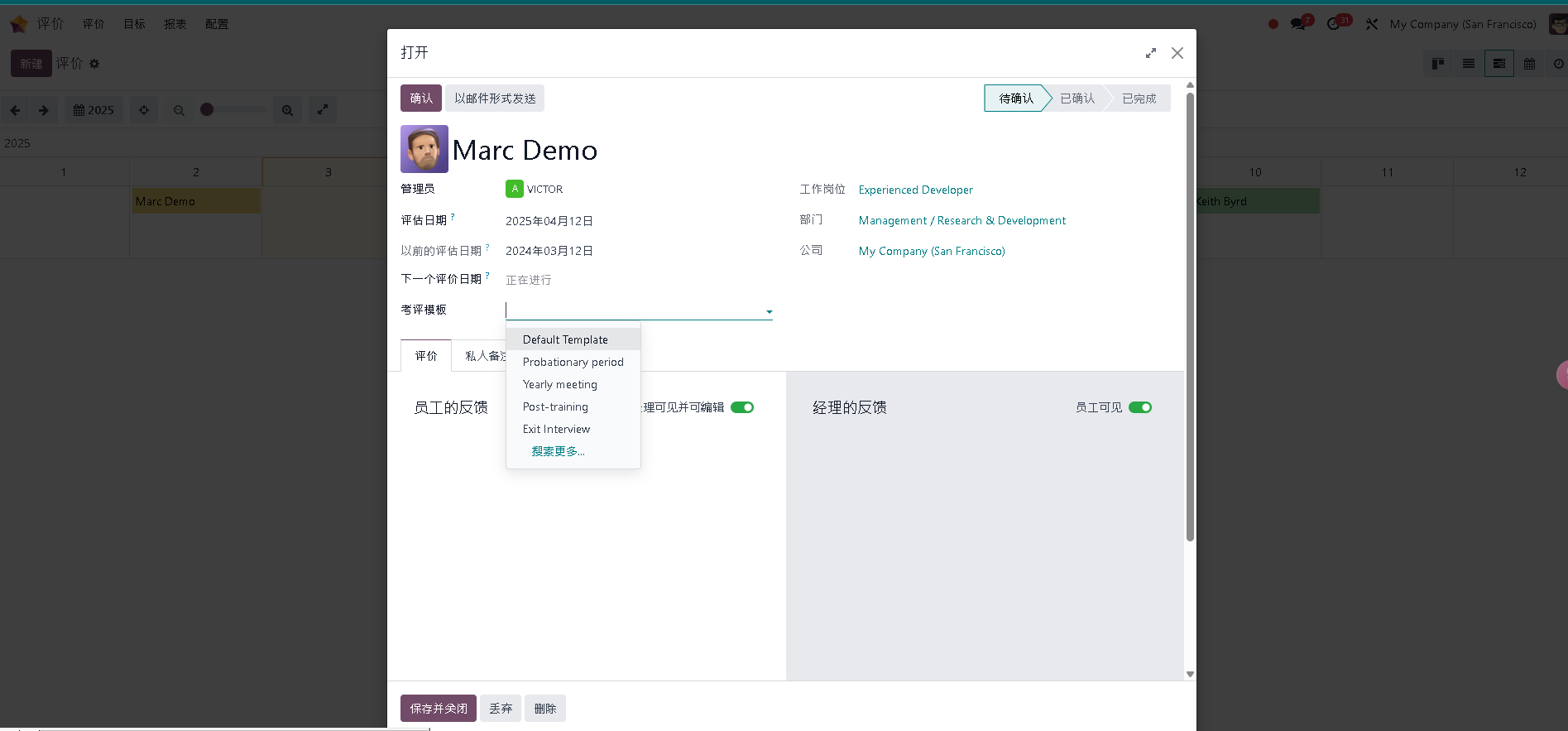Click the Gantt zoom slider handle
This screenshot has width=1568, height=731.
(x=207, y=109)
